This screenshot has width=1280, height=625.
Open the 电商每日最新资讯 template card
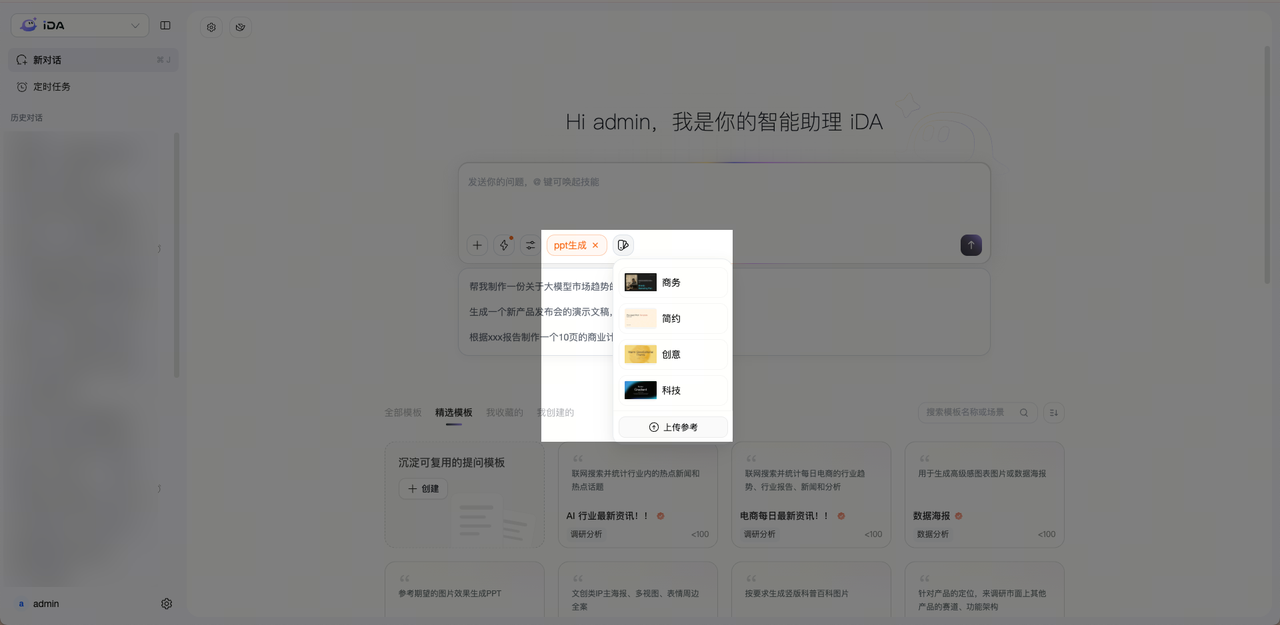point(811,495)
